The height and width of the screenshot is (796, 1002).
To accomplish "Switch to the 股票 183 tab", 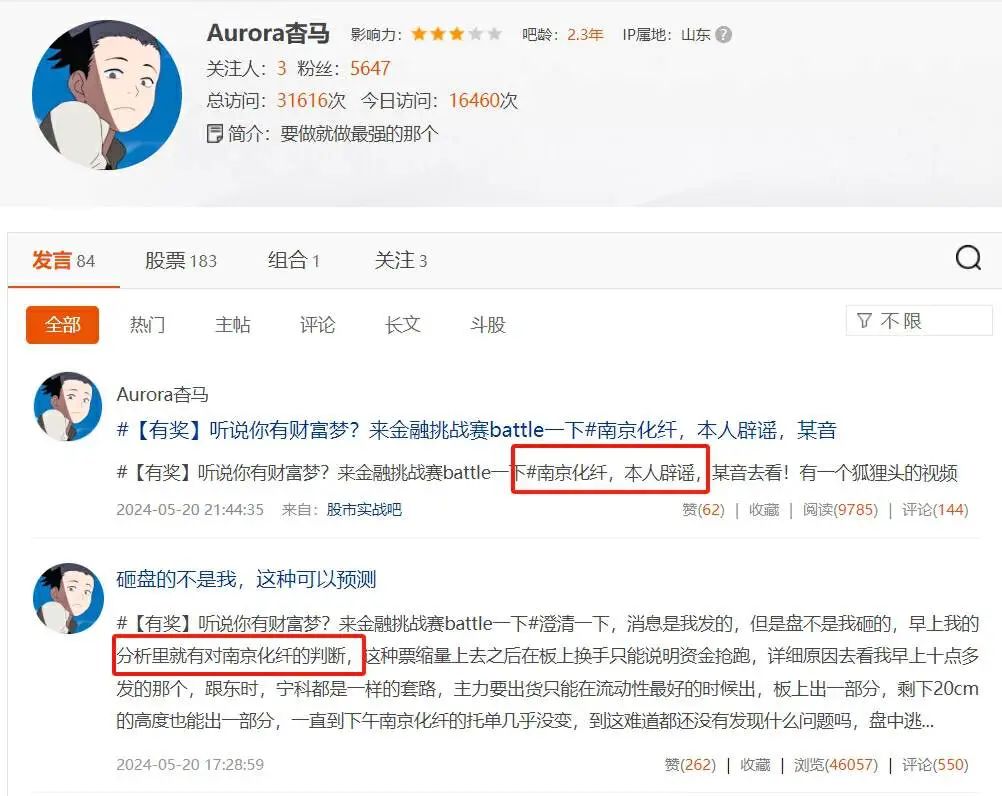I will 181,261.
